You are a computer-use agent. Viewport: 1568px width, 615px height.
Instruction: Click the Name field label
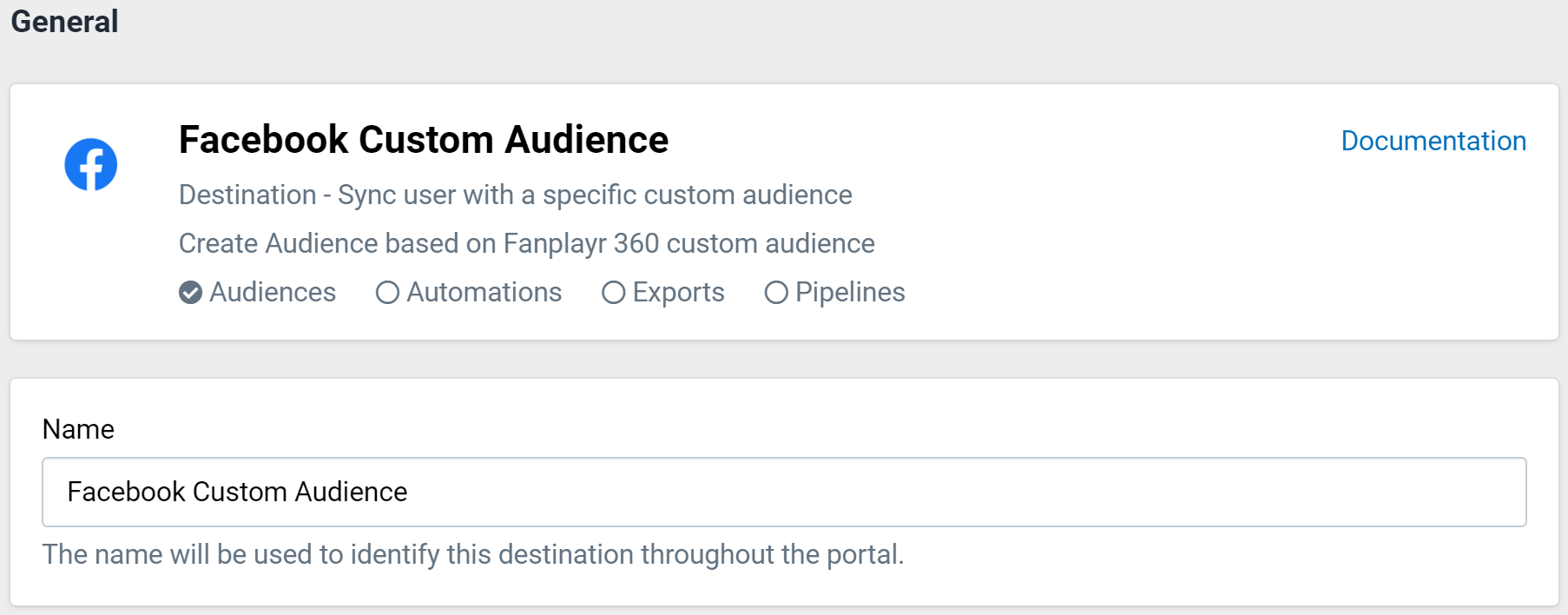coord(78,429)
